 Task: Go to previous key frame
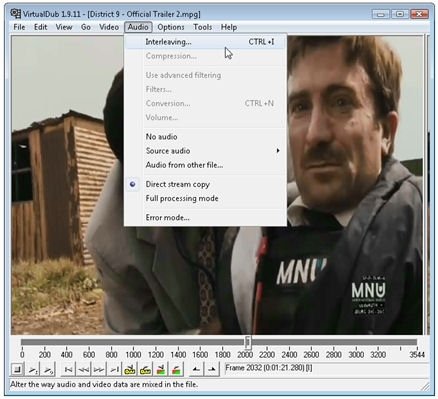pyautogui.click(x=130, y=370)
